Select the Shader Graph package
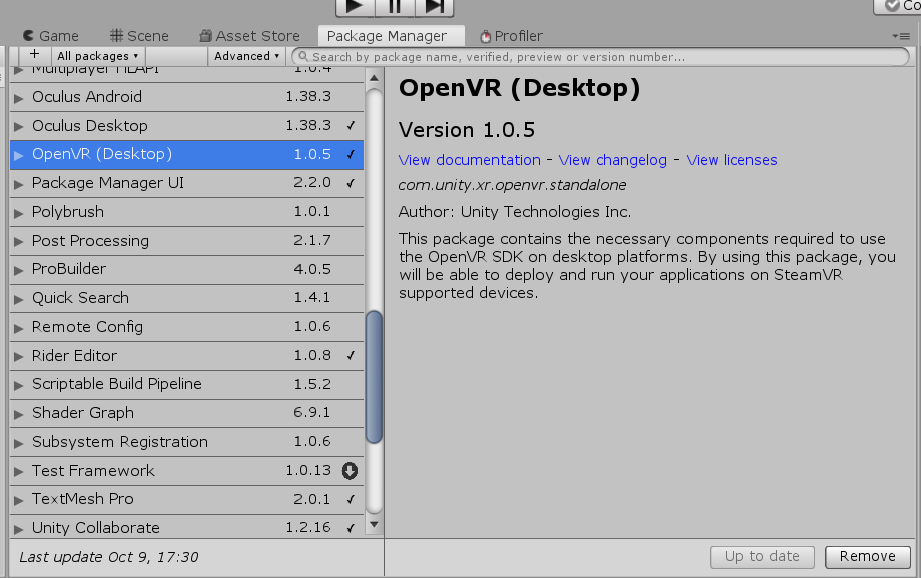The image size is (921, 578). coord(187,414)
